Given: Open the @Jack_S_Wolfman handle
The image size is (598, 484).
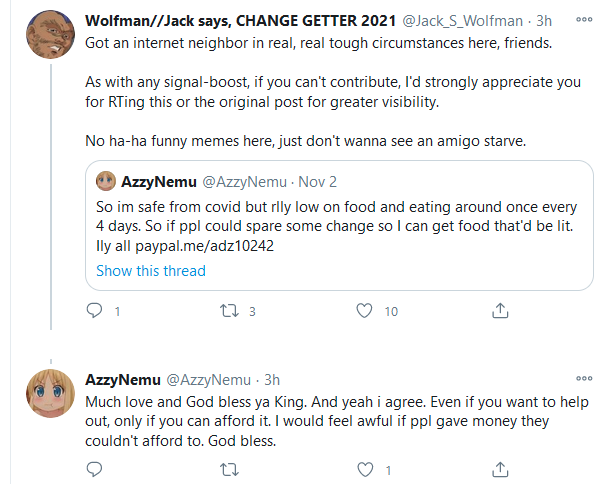Looking at the screenshot, I should (x=463, y=21).
